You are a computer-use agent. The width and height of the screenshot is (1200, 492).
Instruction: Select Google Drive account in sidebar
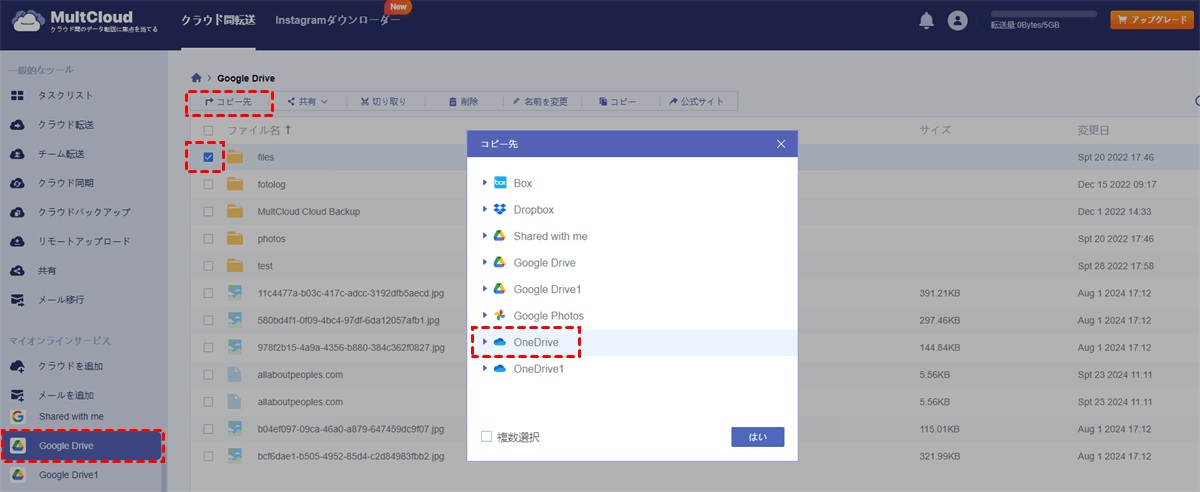82,445
